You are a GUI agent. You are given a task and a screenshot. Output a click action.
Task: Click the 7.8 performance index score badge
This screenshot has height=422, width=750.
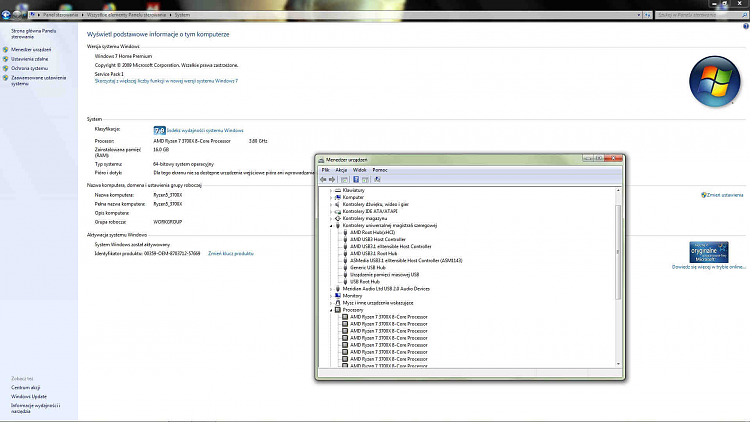click(159, 130)
